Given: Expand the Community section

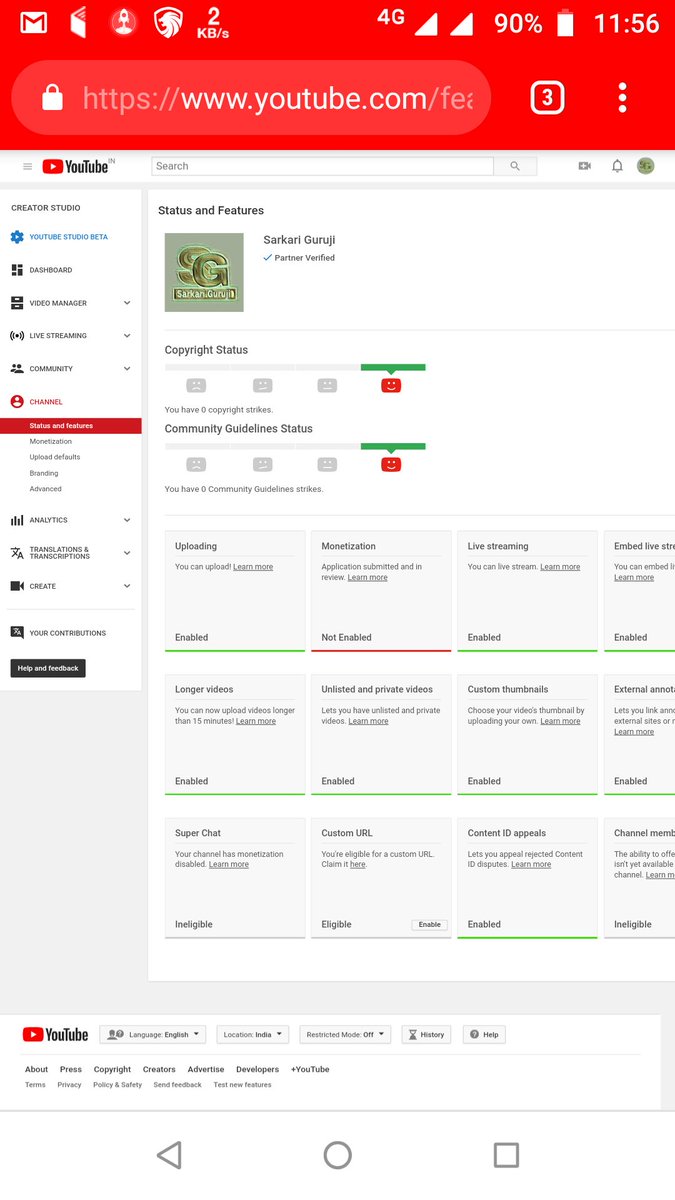Looking at the screenshot, I should pos(127,369).
